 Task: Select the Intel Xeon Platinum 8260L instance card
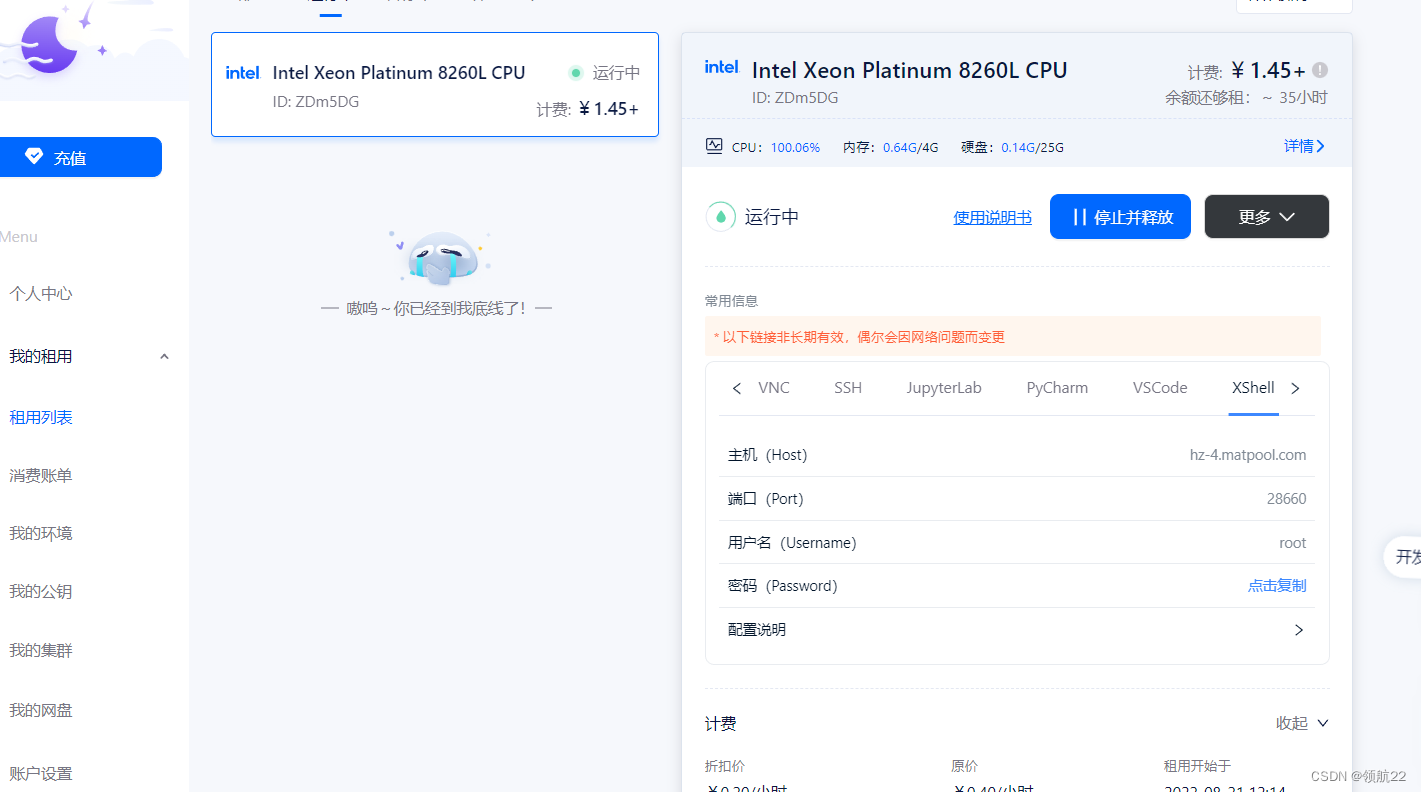point(435,85)
